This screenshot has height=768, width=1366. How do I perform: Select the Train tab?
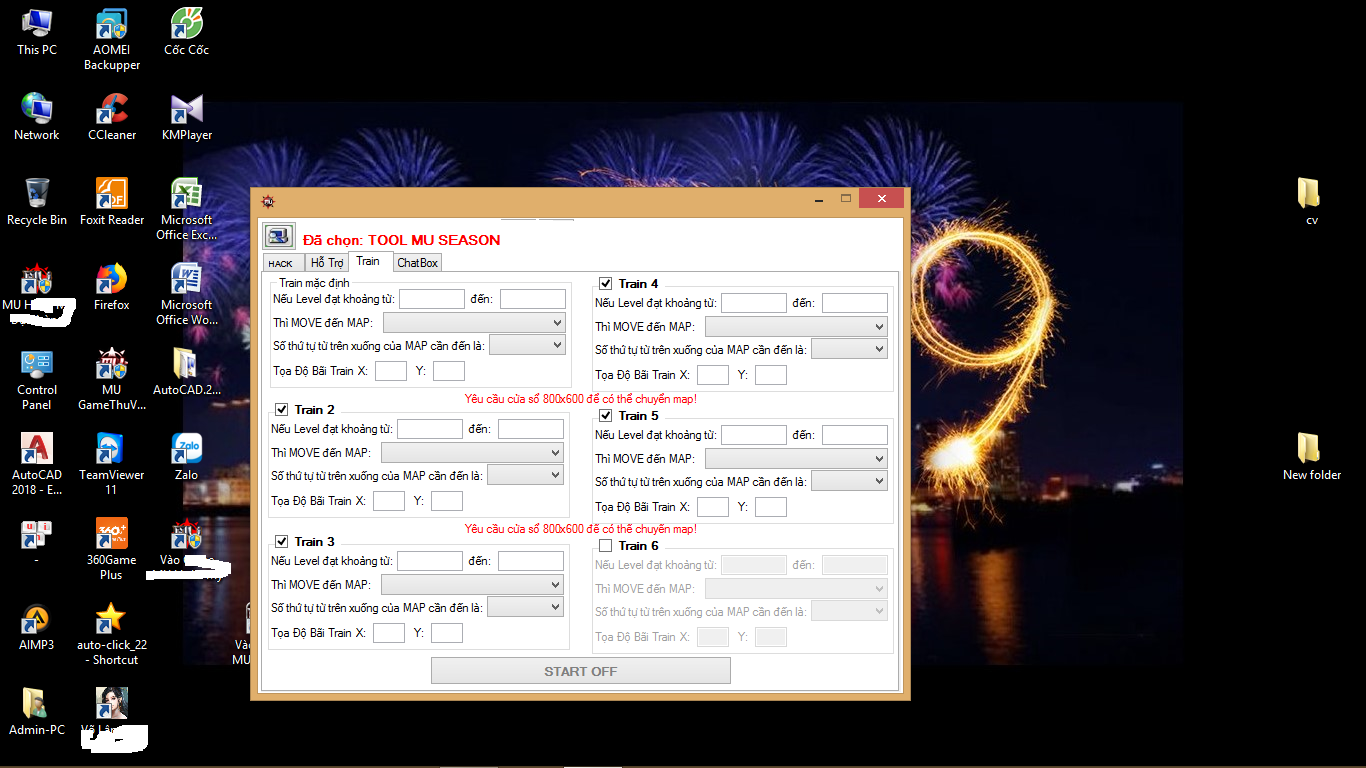tap(369, 261)
